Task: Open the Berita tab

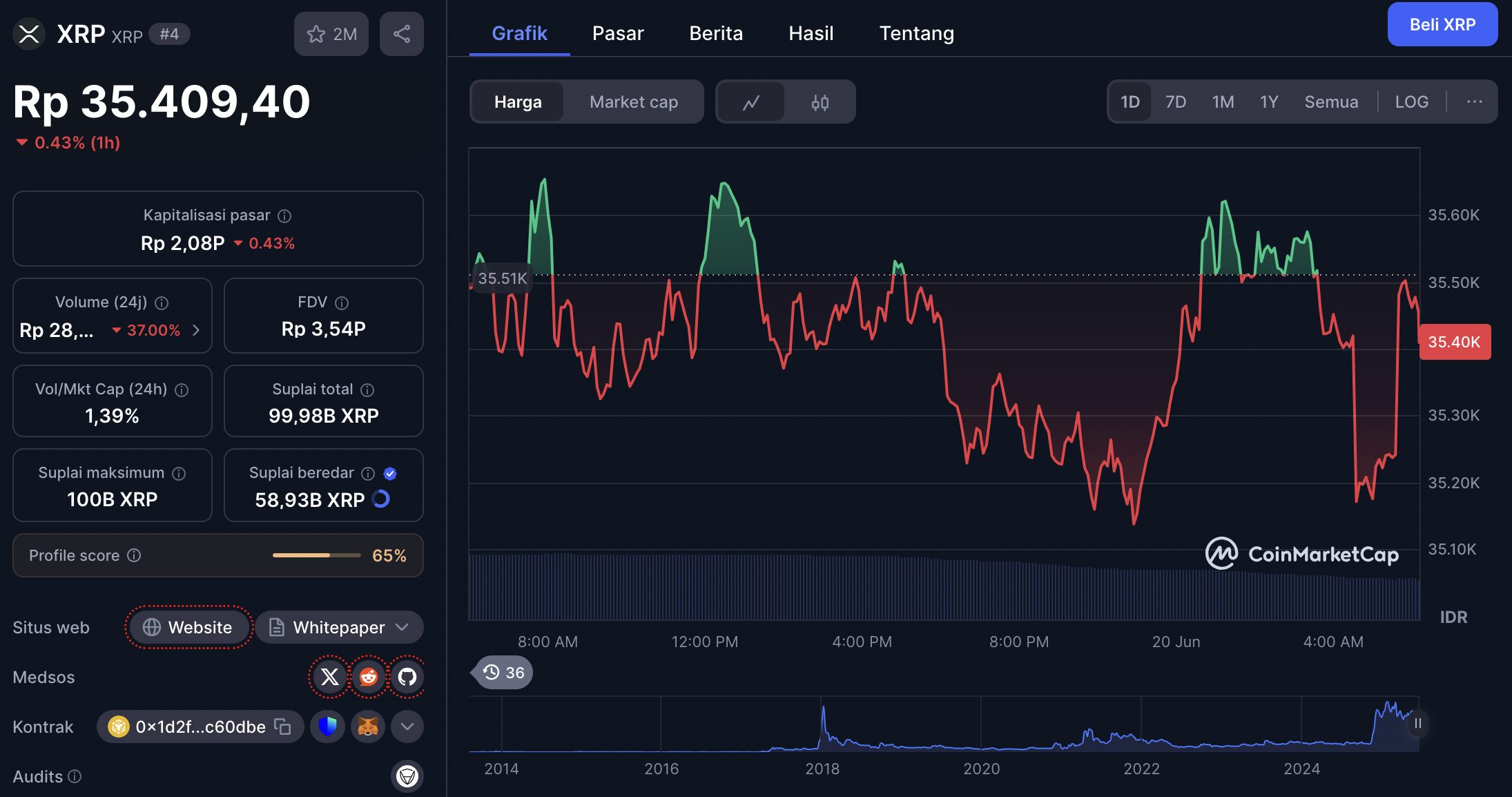Action: (716, 33)
